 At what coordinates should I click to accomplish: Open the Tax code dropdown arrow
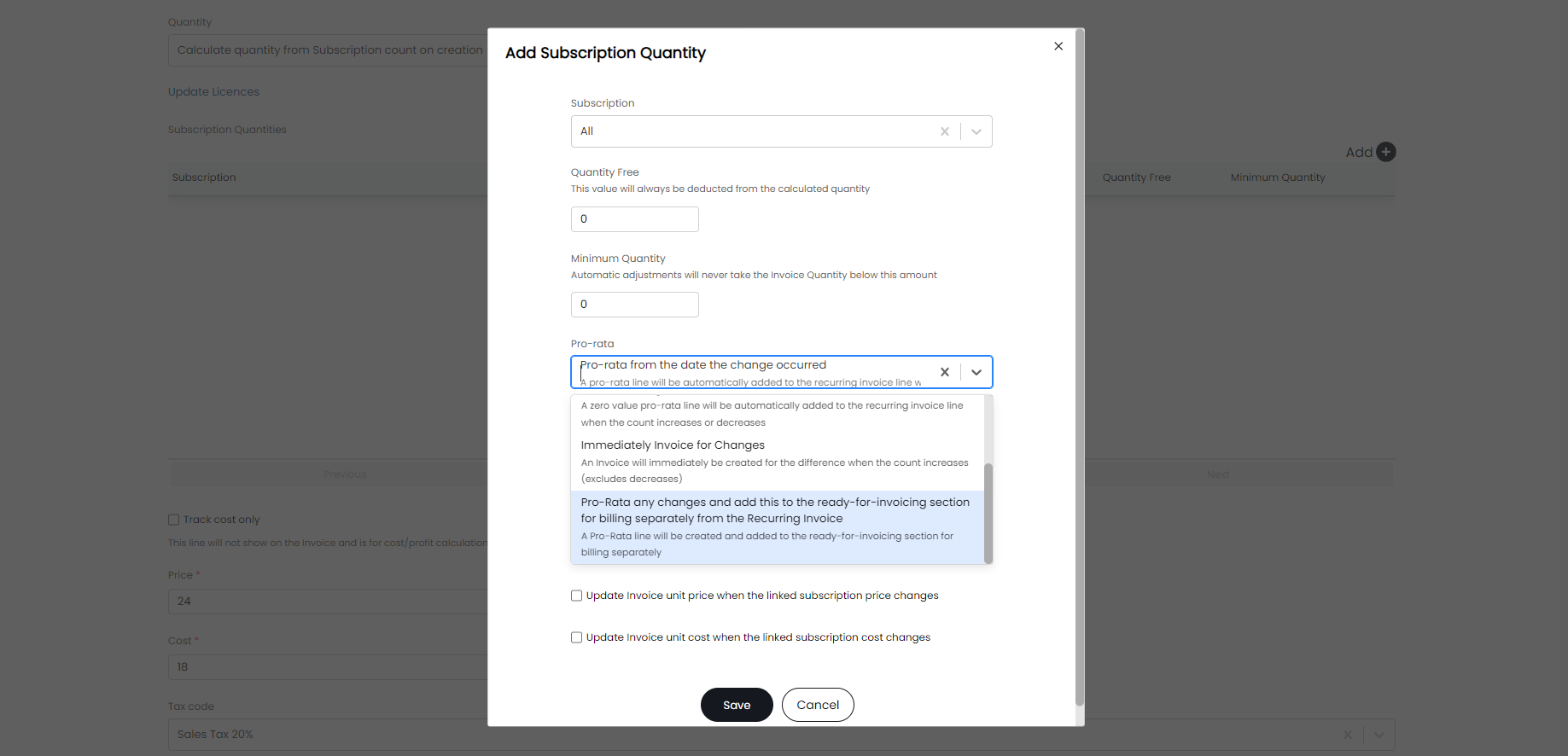click(x=1379, y=735)
